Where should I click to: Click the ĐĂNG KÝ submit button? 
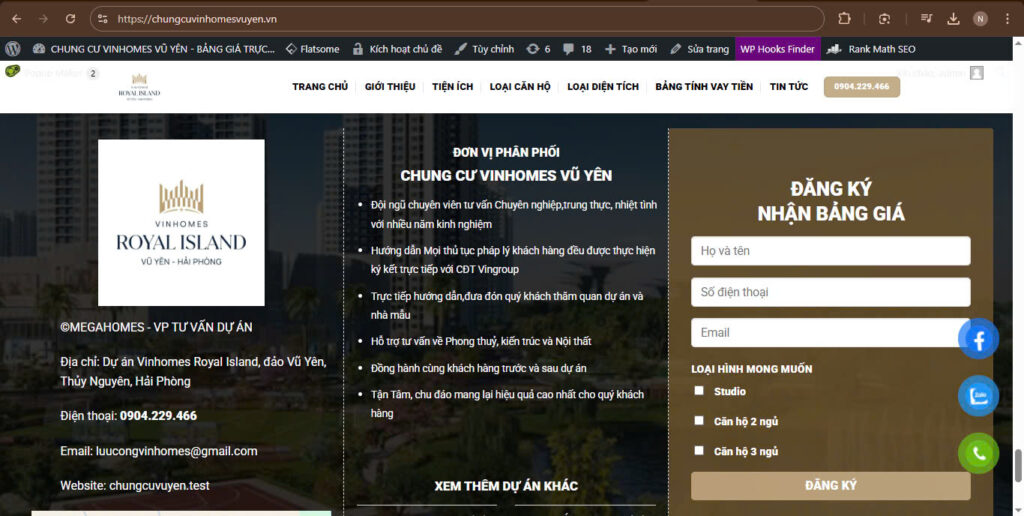tap(831, 486)
